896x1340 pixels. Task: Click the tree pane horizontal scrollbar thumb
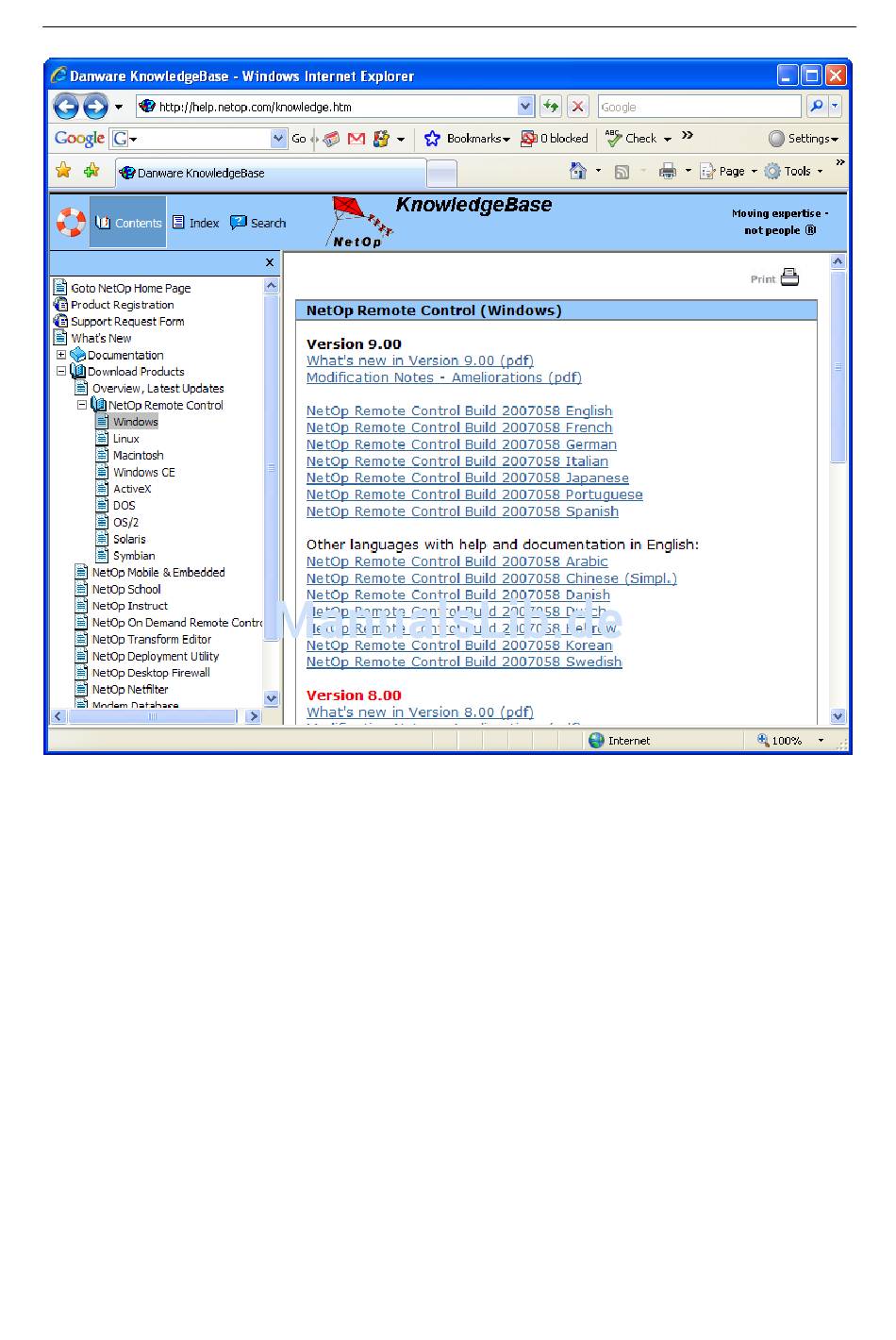(x=153, y=716)
